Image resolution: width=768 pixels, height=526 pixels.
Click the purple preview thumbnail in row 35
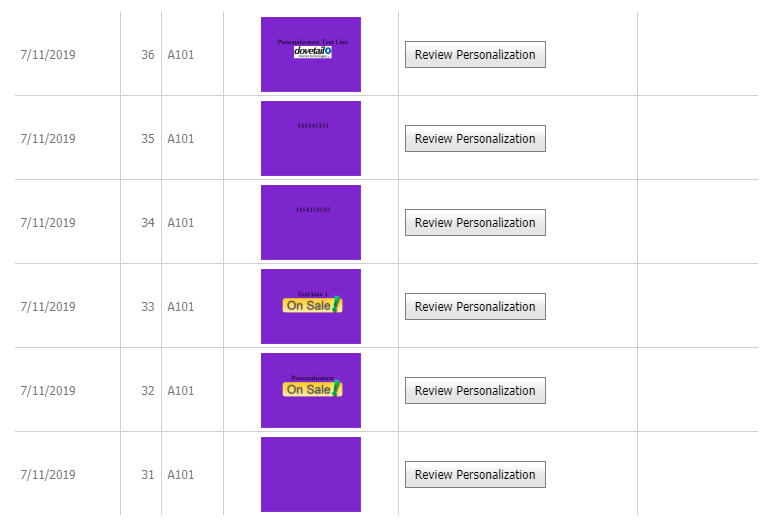[311, 138]
